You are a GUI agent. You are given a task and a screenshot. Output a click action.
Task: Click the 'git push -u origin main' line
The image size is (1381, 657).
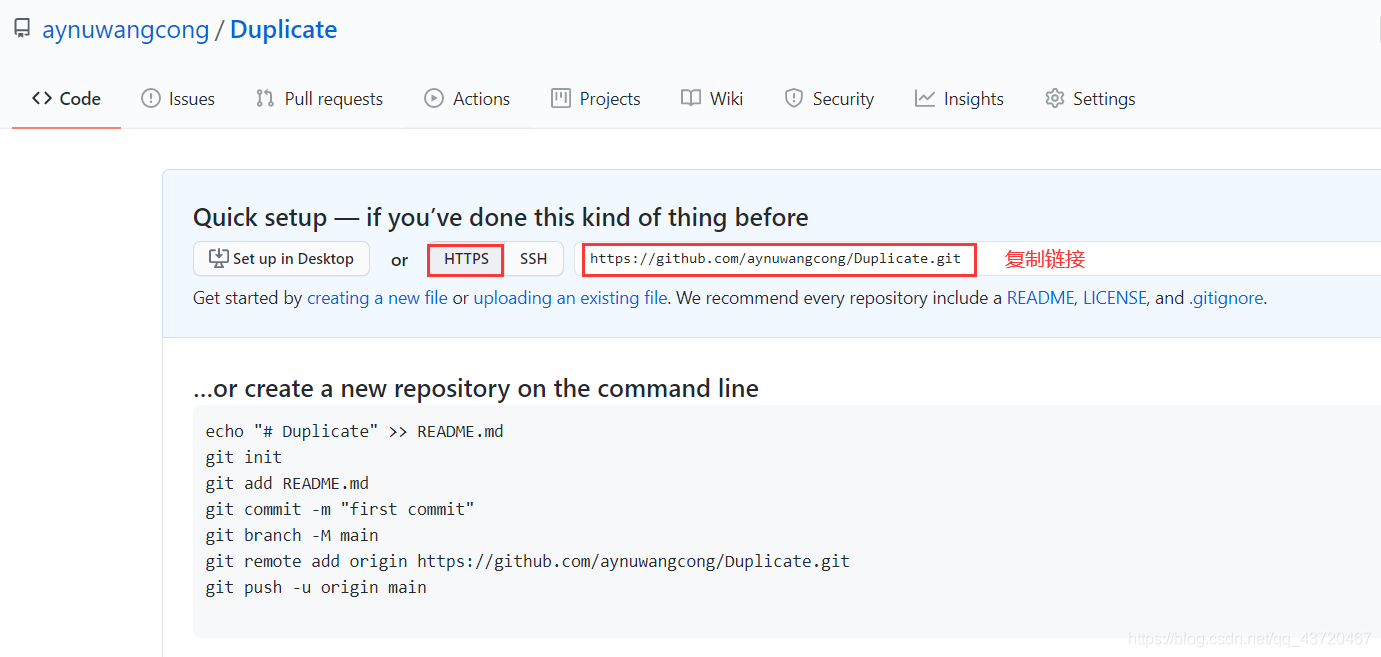[316, 587]
